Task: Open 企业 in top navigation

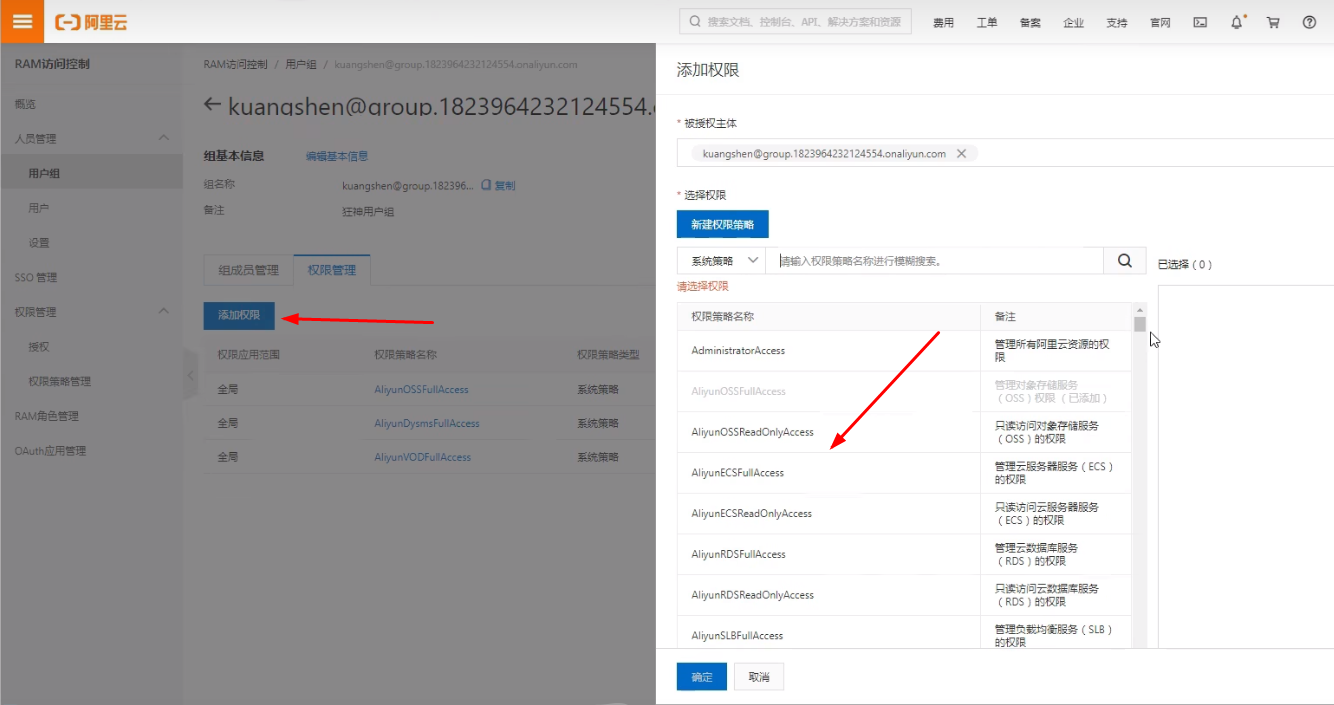Action: 1073,22
